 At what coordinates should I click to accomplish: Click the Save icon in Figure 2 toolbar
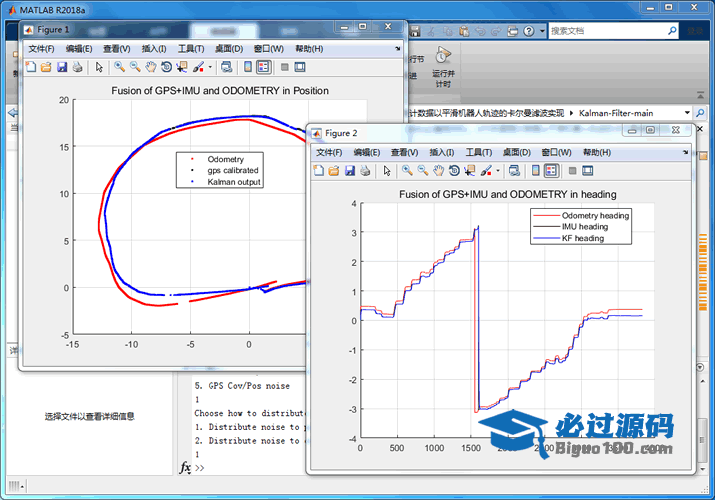click(x=350, y=171)
